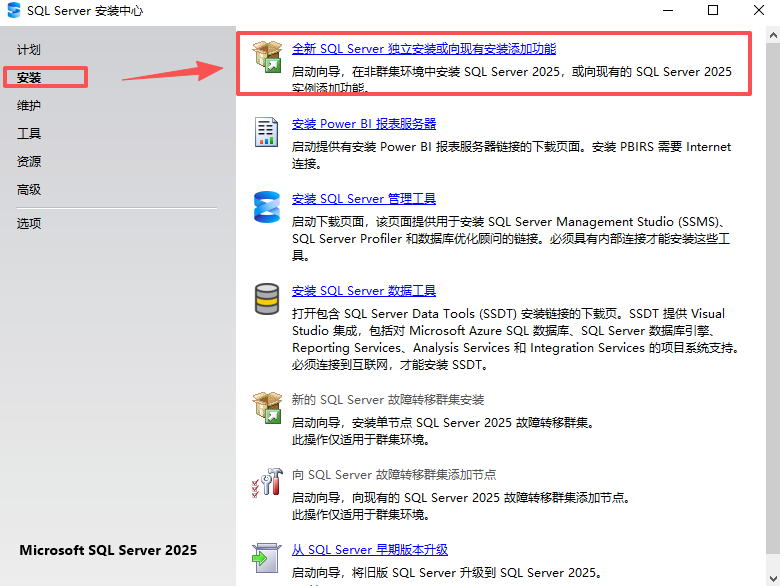Open the 计划 page in sidebar
Screen dimensions: 780x586
tap(29, 50)
